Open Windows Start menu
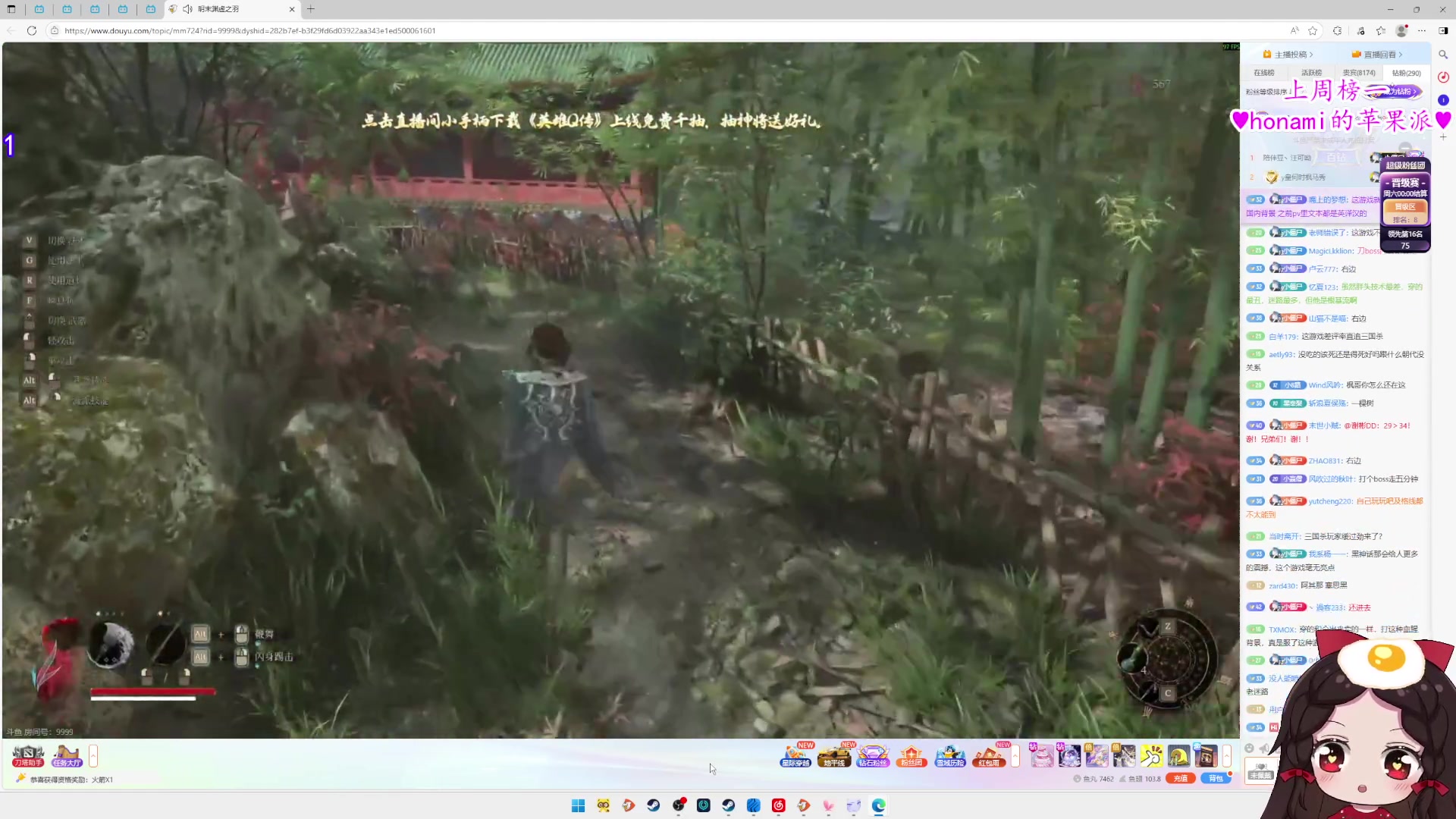Screen dimensions: 1456x819 [x=578, y=805]
